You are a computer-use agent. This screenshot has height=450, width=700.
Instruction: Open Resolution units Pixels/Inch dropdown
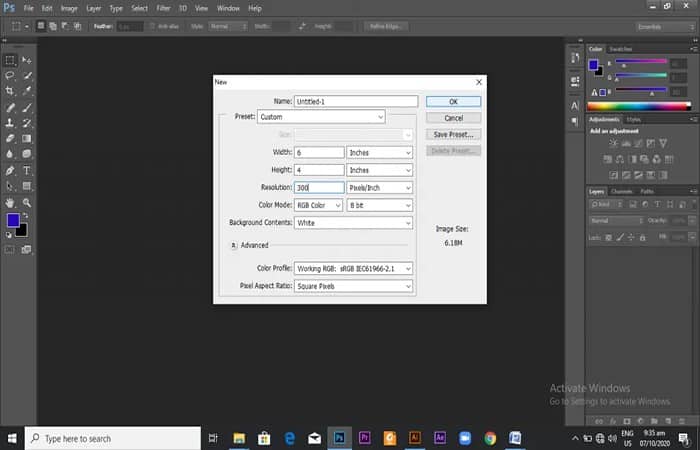point(379,188)
